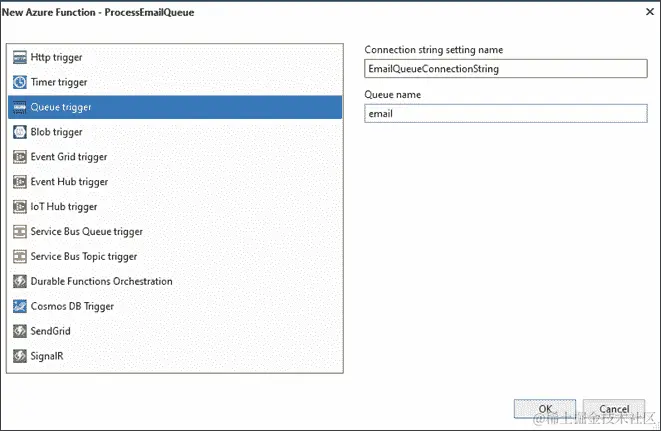Image resolution: width=661 pixels, height=431 pixels.
Task: Click the Event Hub trigger icon
Action: point(19,182)
